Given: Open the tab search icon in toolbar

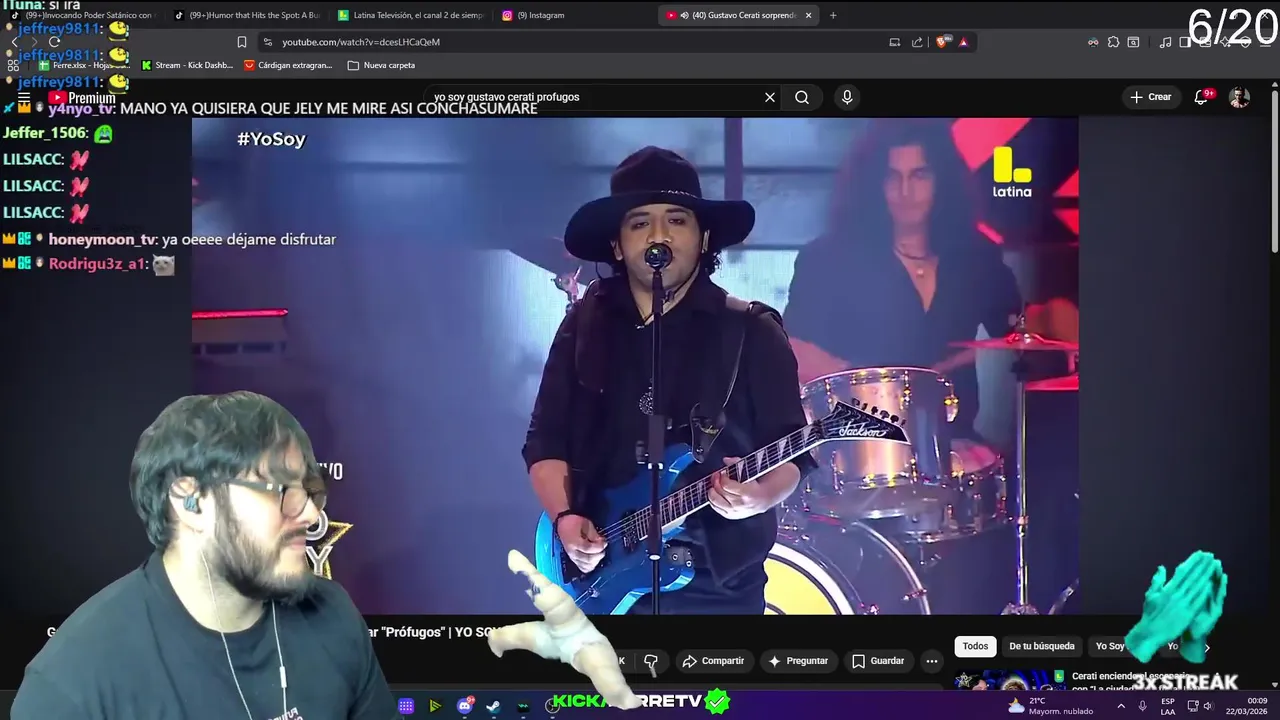Looking at the screenshot, I should (1133, 42).
